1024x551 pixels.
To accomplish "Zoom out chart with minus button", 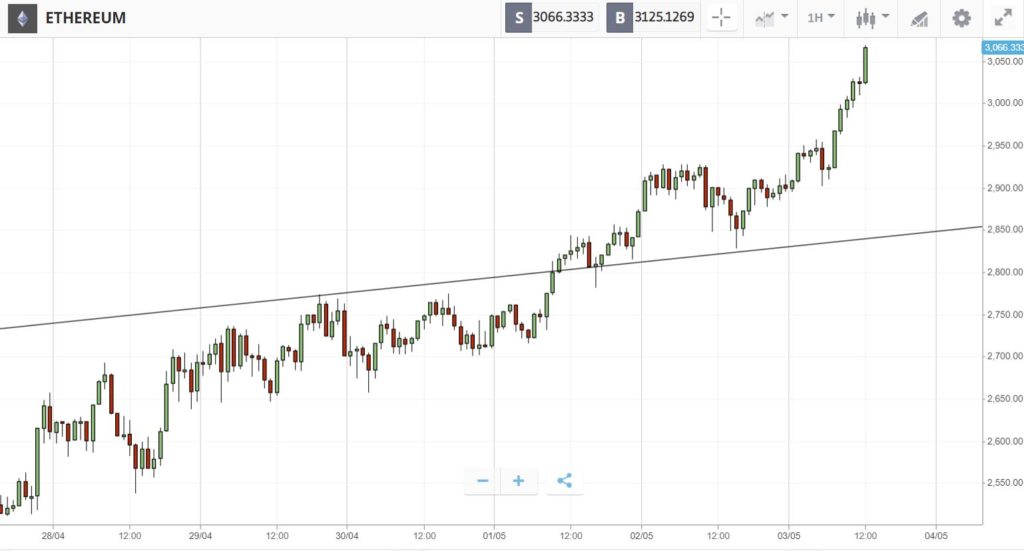I will (x=483, y=481).
